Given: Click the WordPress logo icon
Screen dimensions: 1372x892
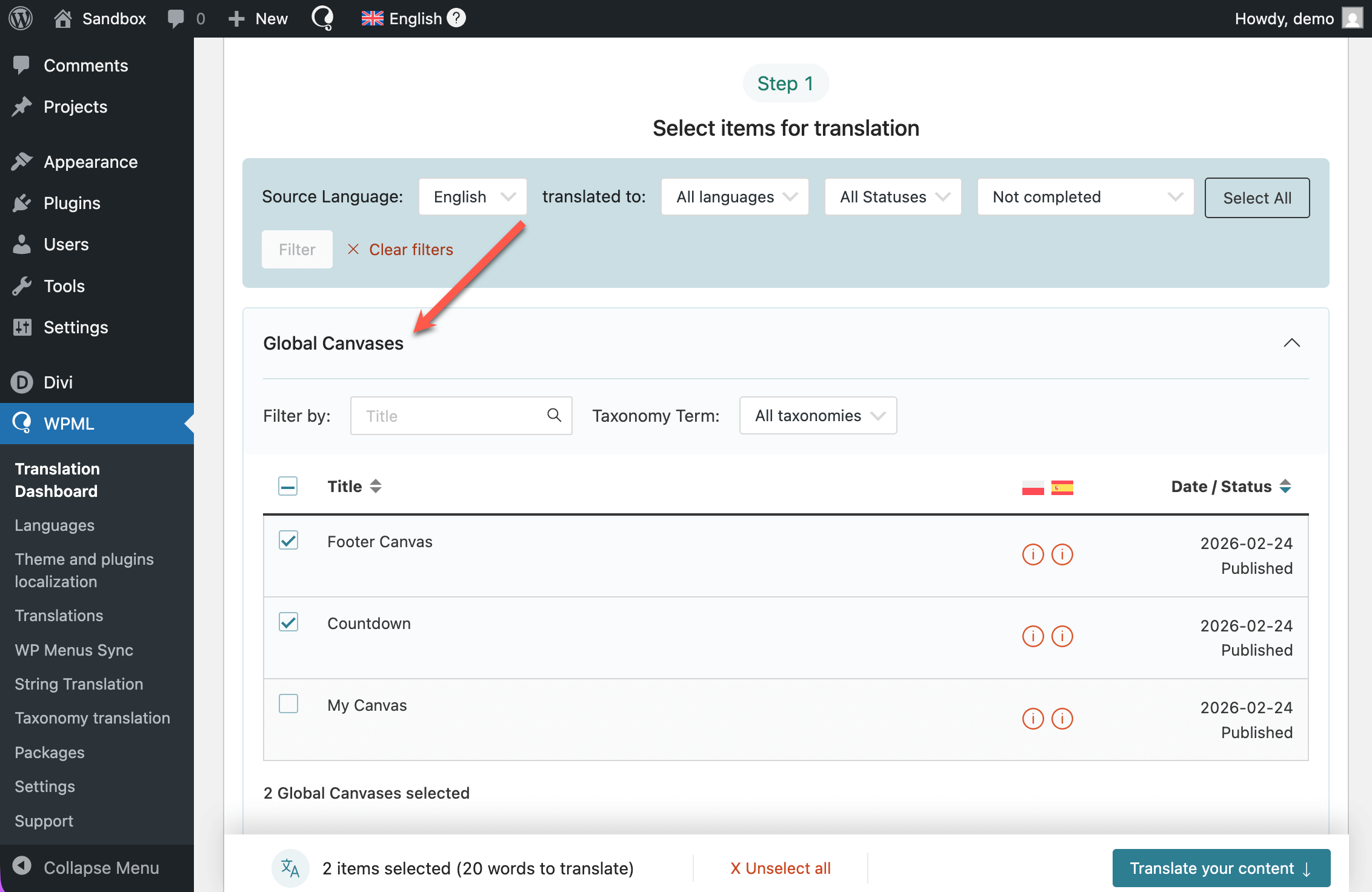Looking at the screenshot, I should coord(21,18).
